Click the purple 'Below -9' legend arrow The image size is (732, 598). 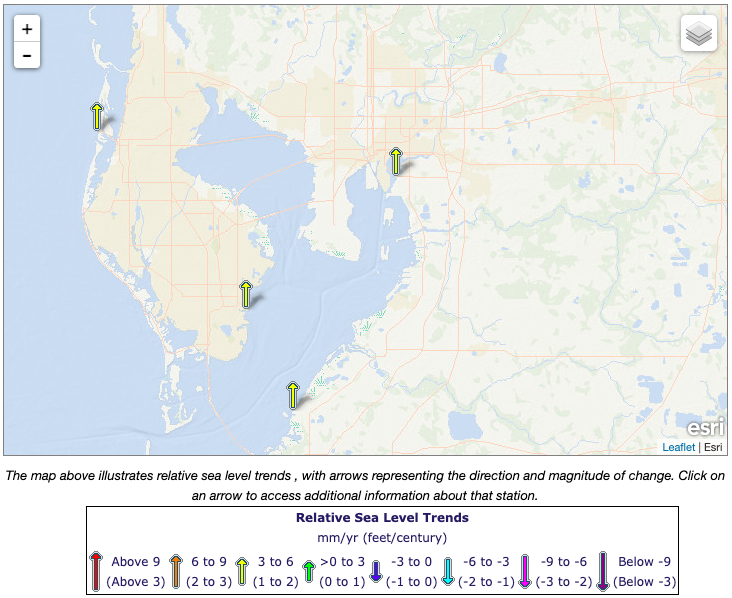click(x=604, y=572)
